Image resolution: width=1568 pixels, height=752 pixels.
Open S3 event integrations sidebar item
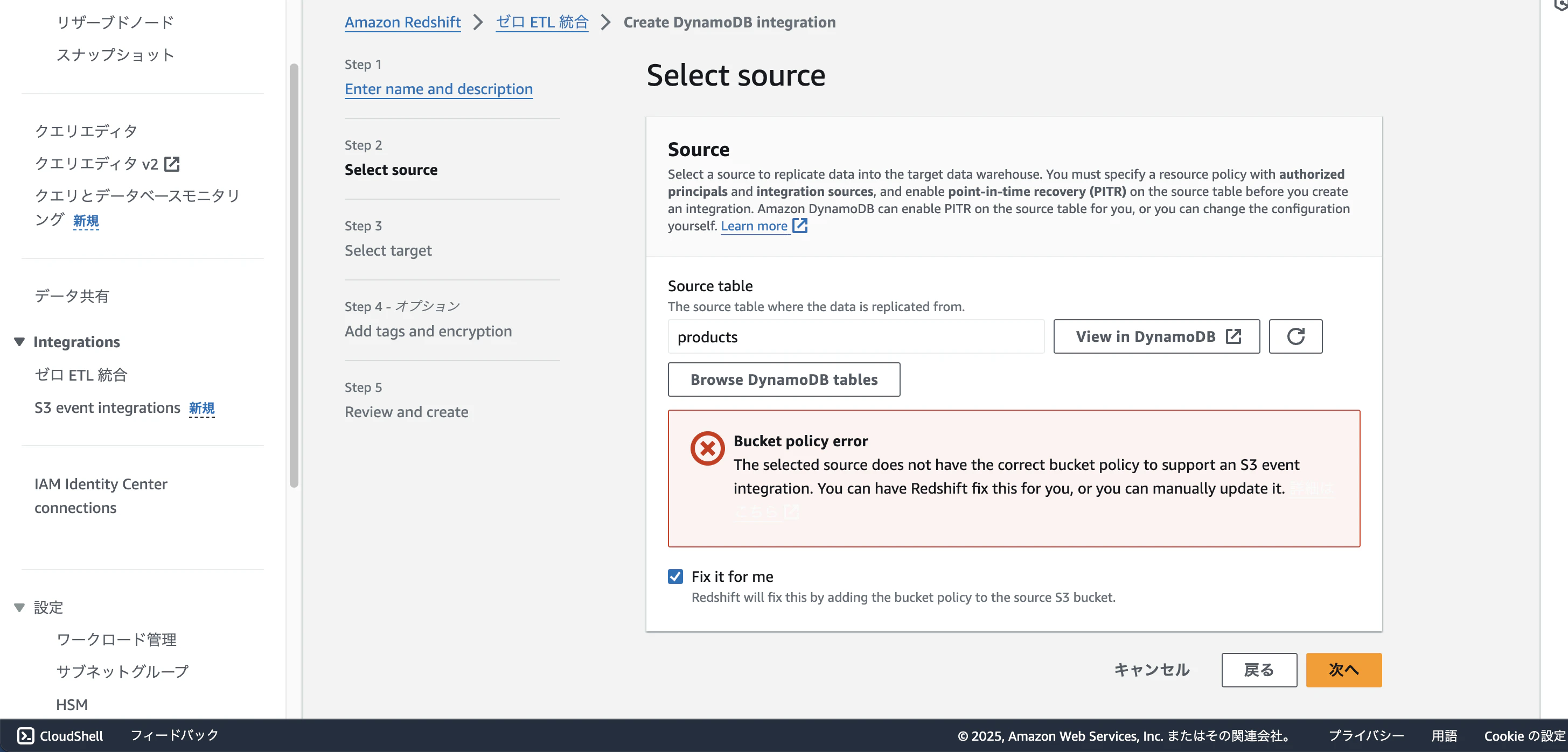107,407
